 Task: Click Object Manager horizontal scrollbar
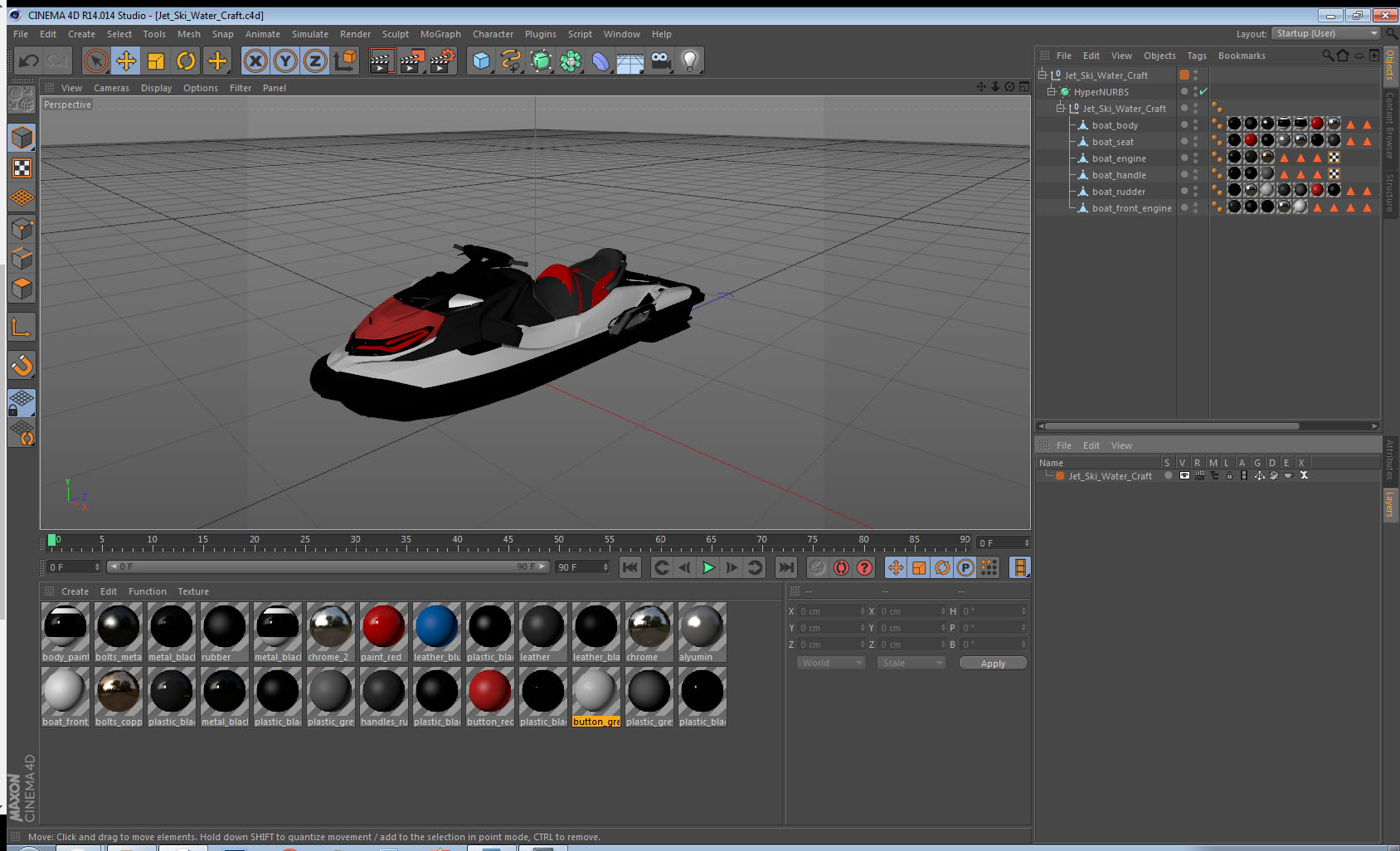[1171, 426]
